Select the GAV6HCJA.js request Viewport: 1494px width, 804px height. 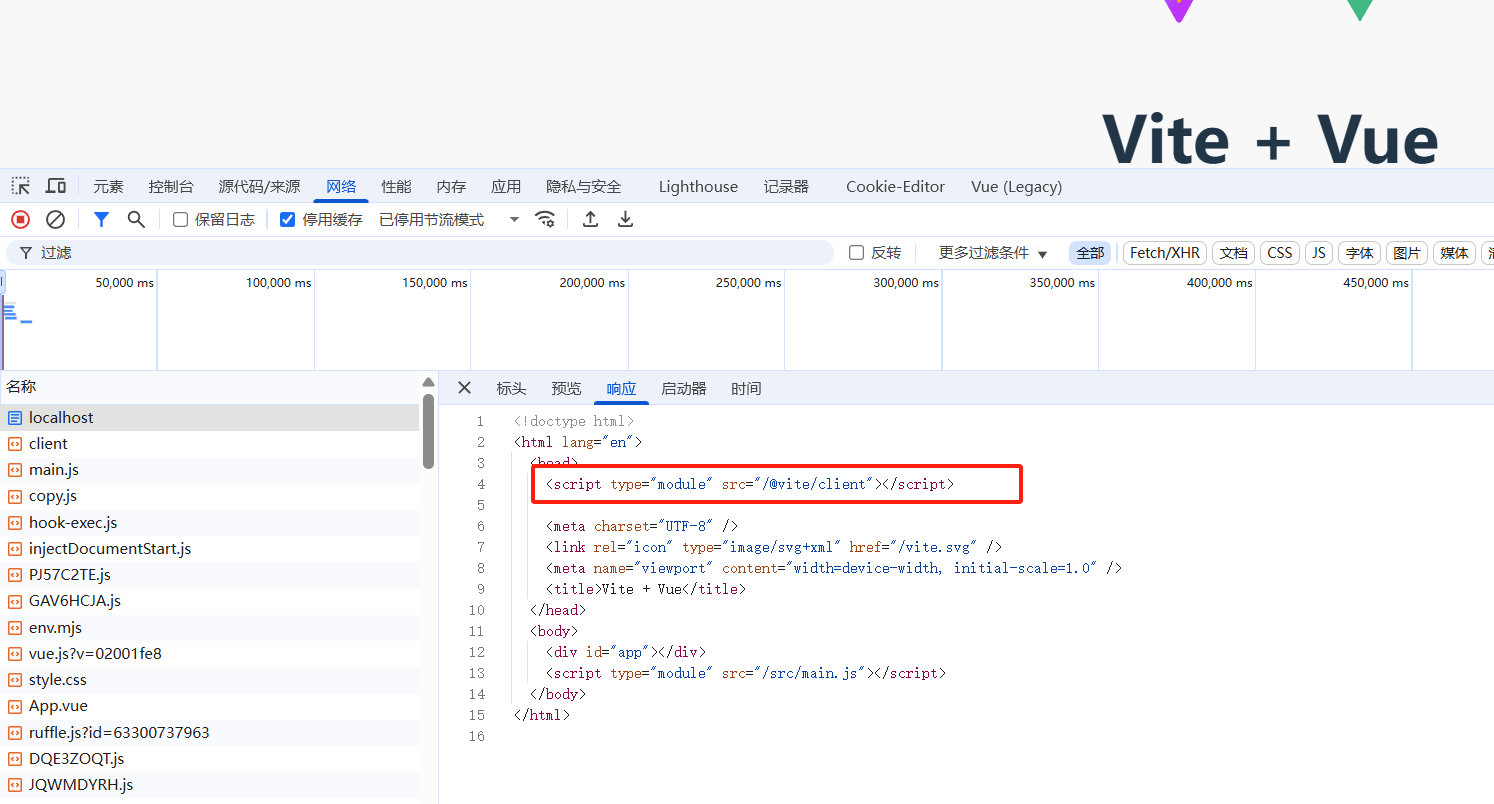(x=210, y=601)
